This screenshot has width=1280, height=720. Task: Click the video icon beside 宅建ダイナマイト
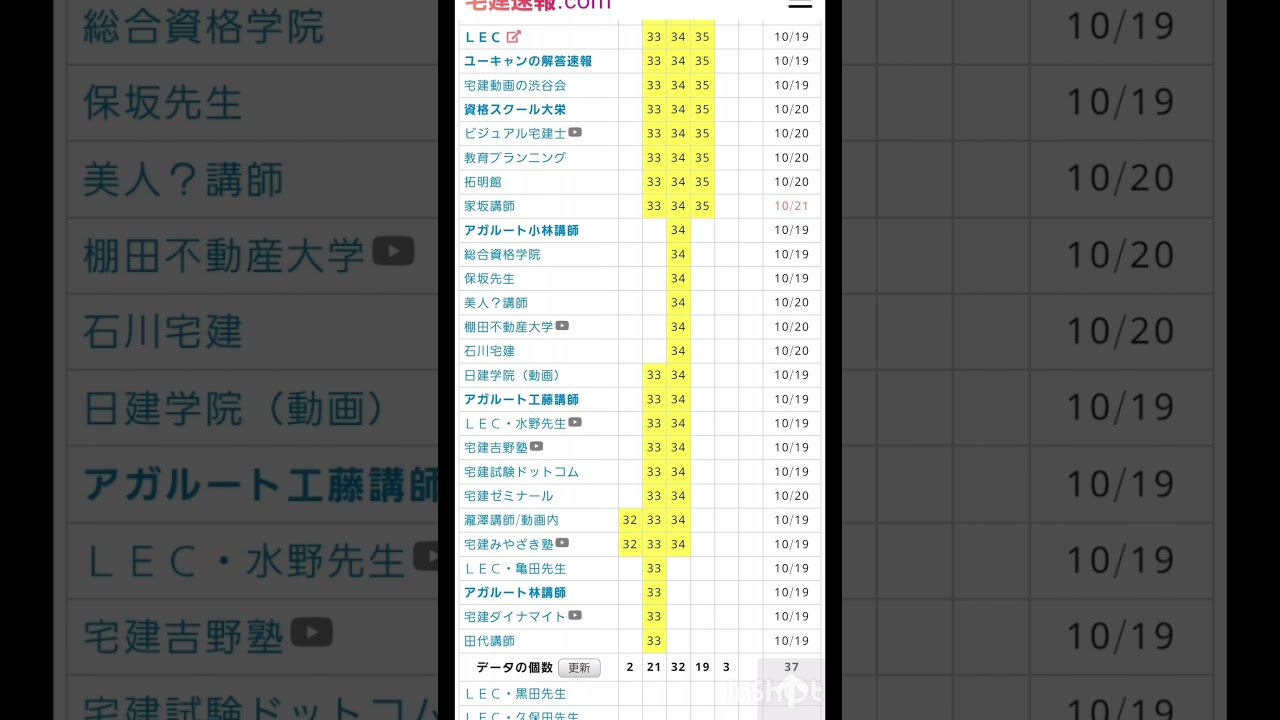coord(575,616)
